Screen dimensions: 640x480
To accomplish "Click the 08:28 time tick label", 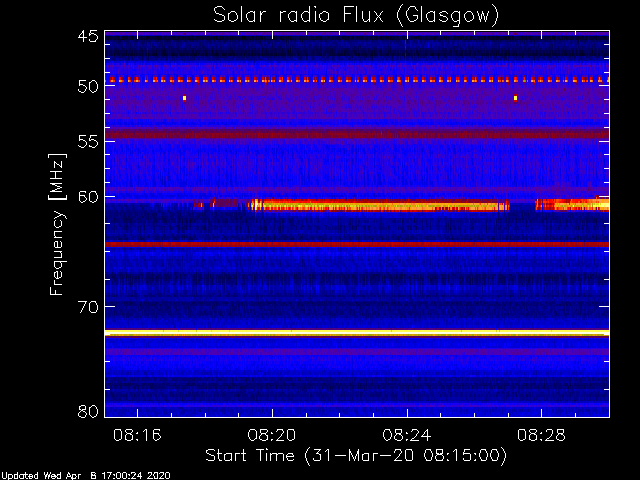I will [x=541, y=435].
